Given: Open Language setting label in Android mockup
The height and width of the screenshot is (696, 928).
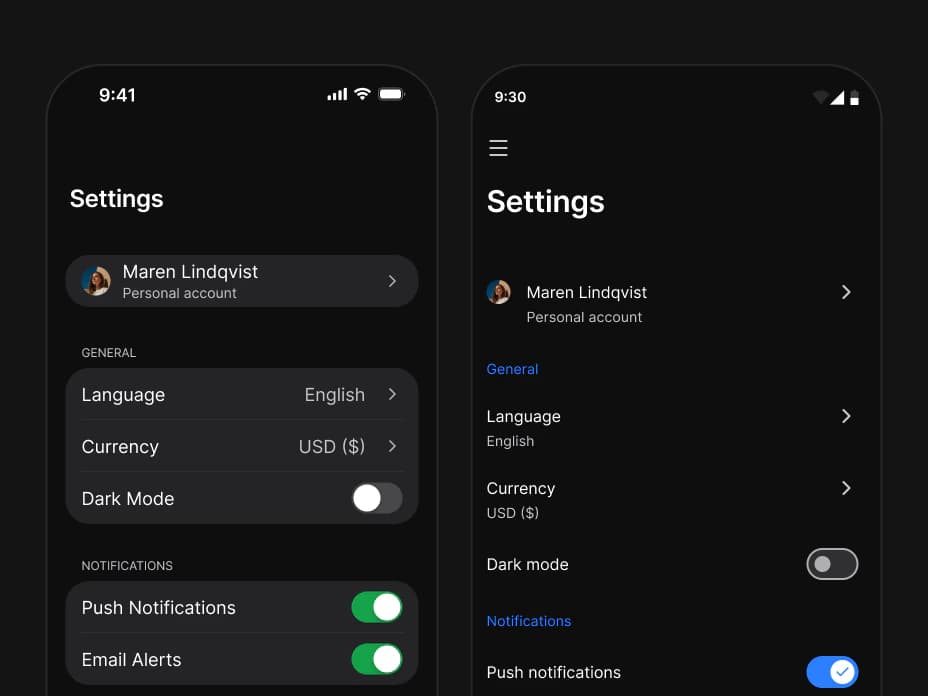Looking at the screenshot, I should click(x=523, y=417).
